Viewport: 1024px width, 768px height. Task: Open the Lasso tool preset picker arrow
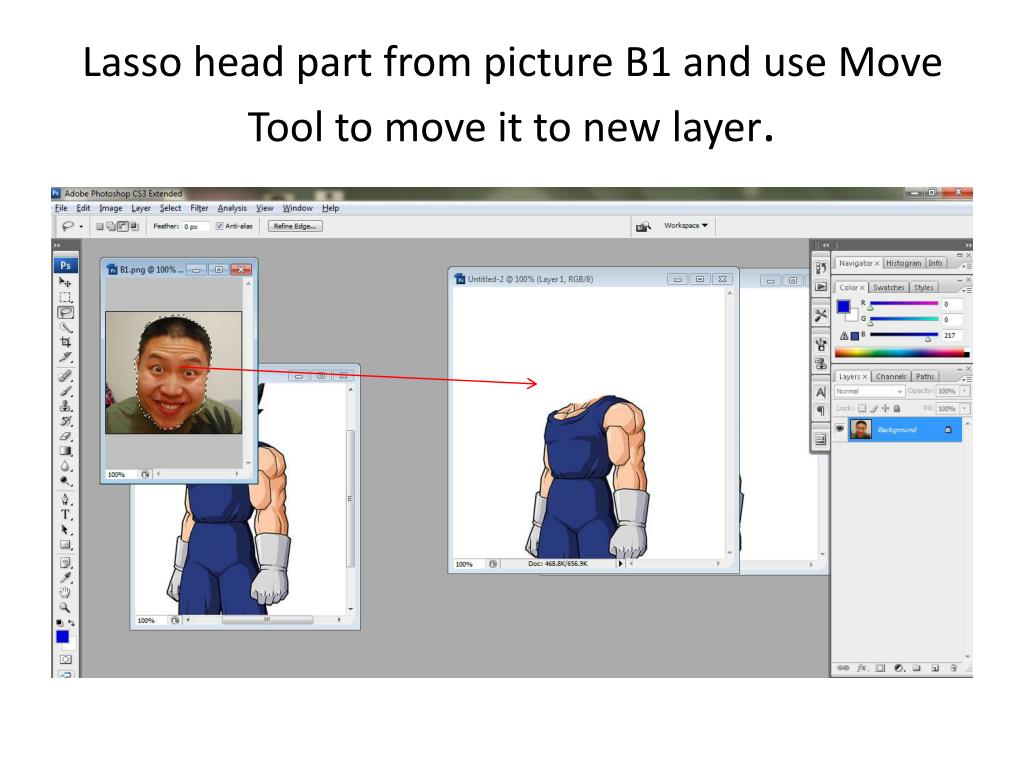(x=81, y=227)
